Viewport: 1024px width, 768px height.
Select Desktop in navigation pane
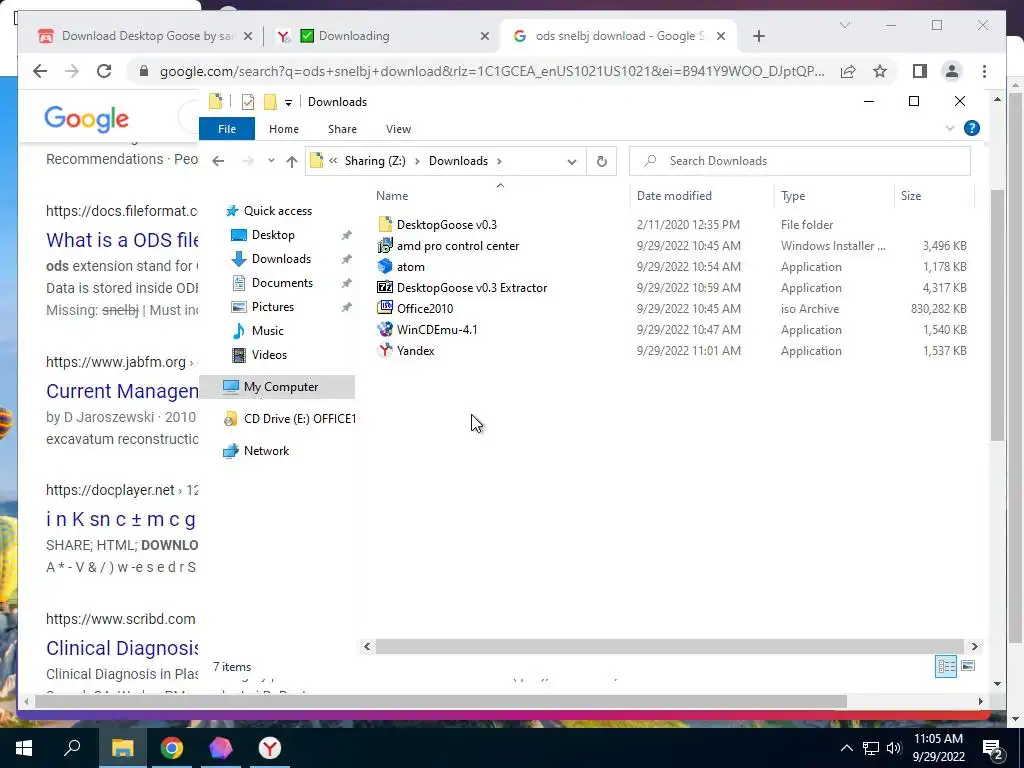tap(273, 235)
